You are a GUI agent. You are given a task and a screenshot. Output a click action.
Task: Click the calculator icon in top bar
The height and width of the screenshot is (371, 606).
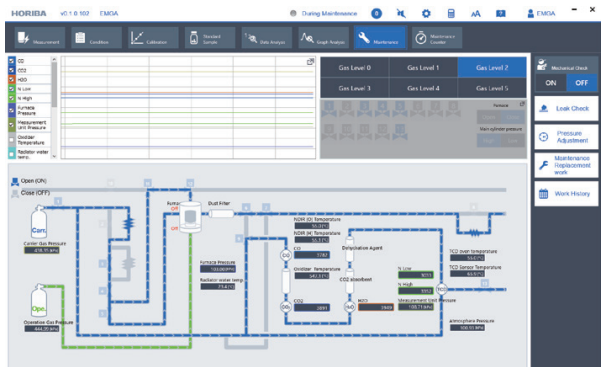(x=451, y=14)
